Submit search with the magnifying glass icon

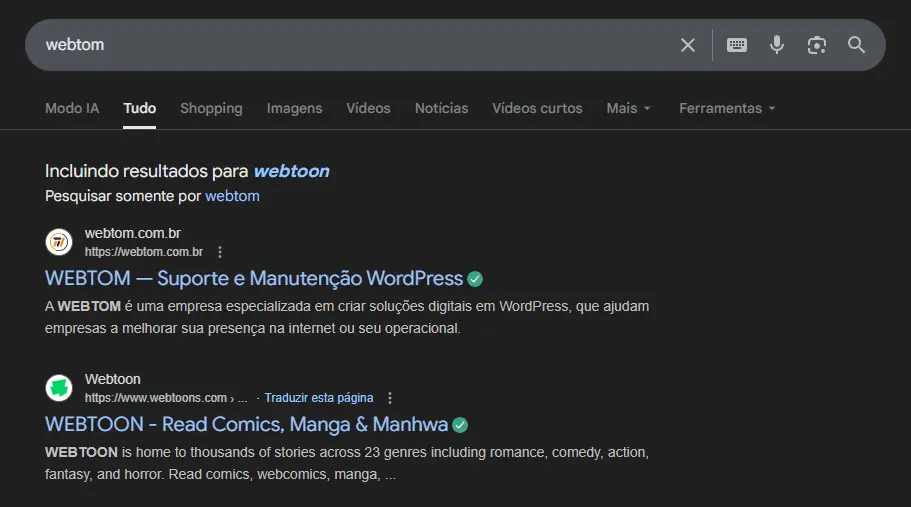tap(856, 45)
